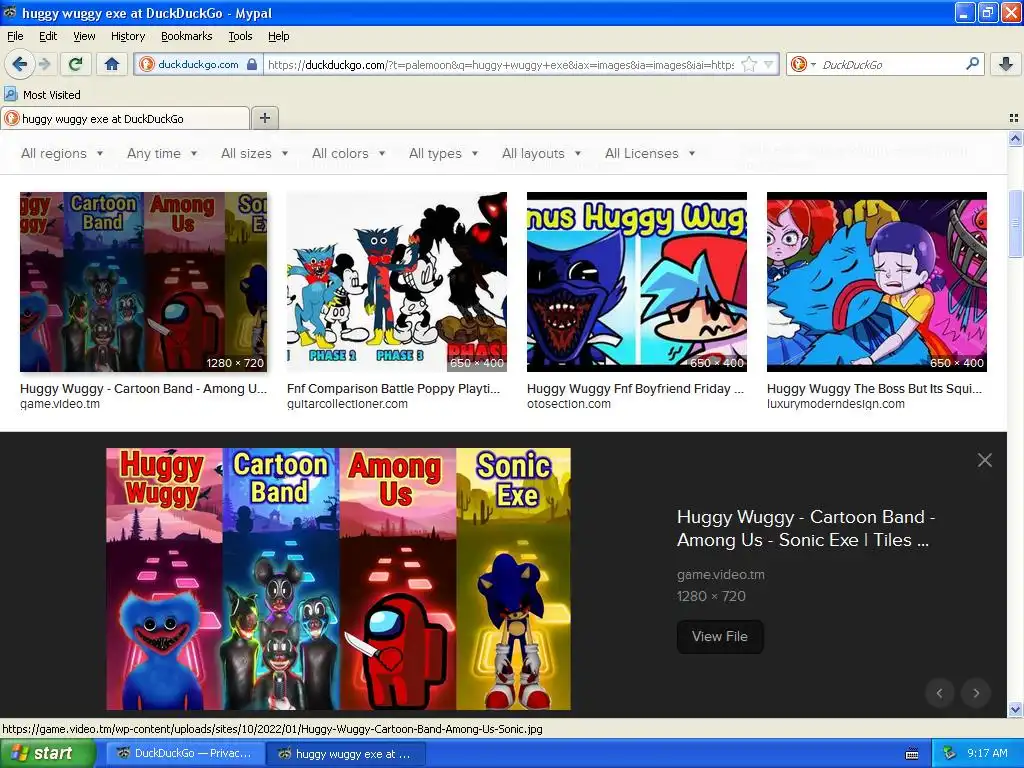This screenshot has width=1024, height=768.
Task: Select the Huggy Wuggy The Boss thumbnail
Action: click(876, 282)
